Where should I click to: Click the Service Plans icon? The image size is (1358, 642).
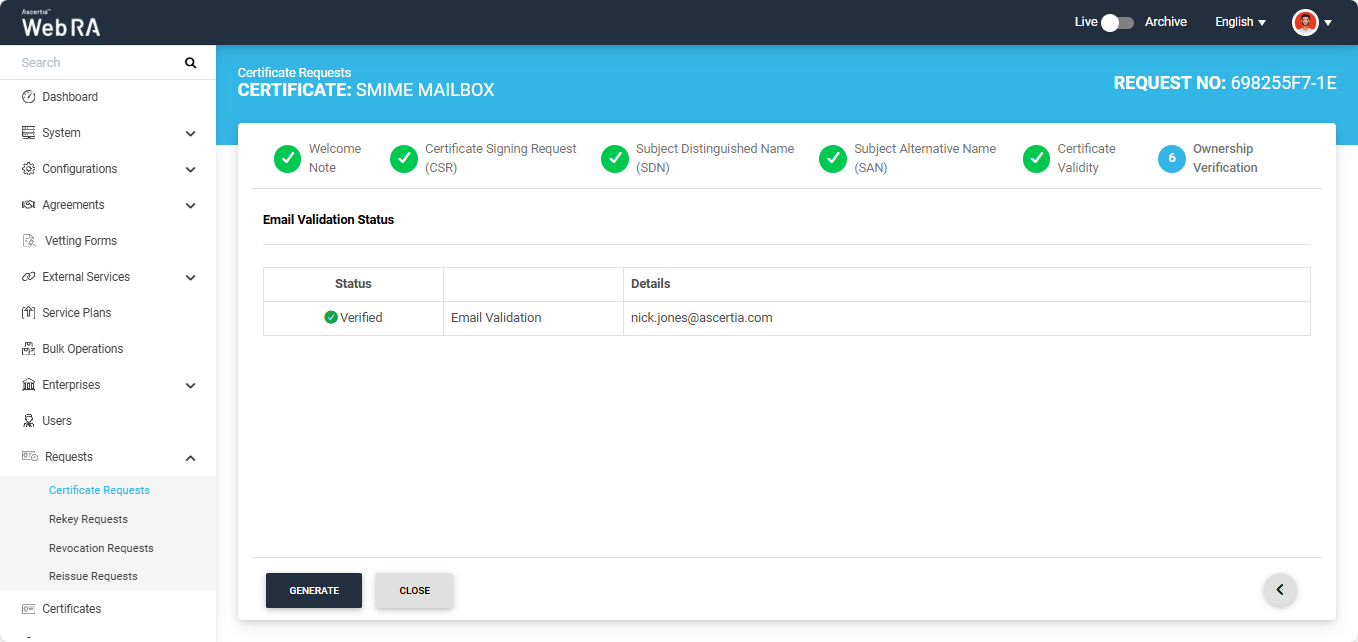click(29, 313)
